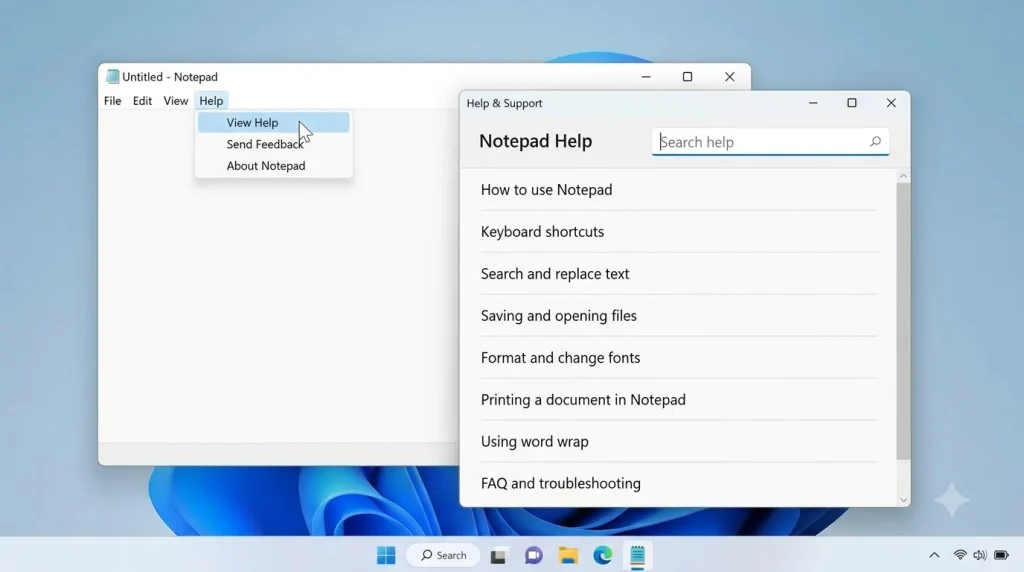
Task: Open FAQ and troubleshooting topic
Action: 679,483
